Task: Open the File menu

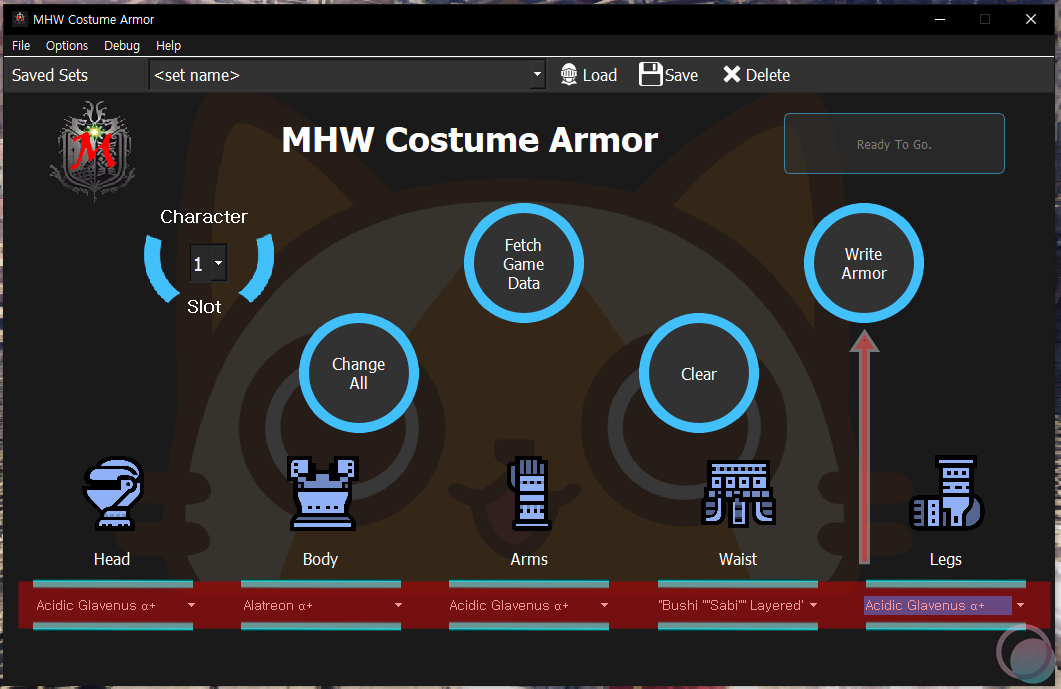Action: (x=21, y=45)
